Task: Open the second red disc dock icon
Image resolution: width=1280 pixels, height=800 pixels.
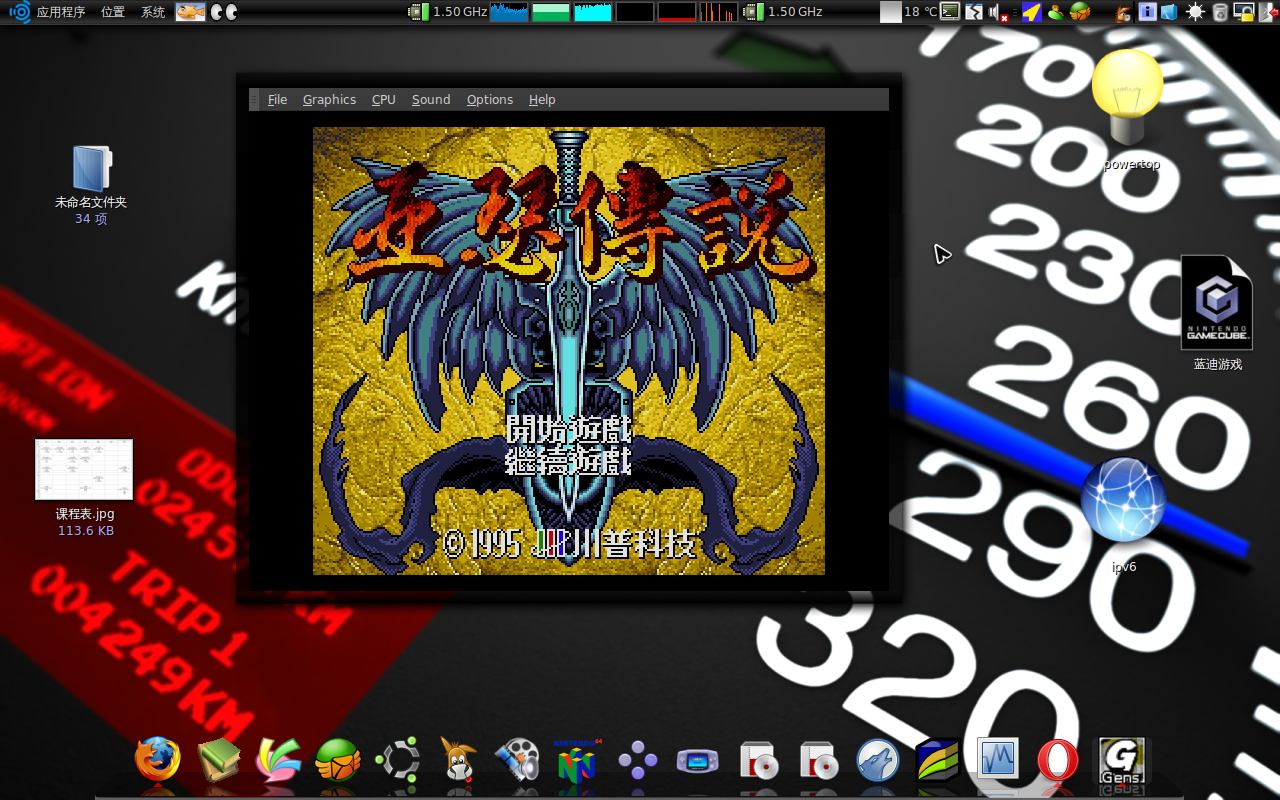Action: click(x=819, y=761)
